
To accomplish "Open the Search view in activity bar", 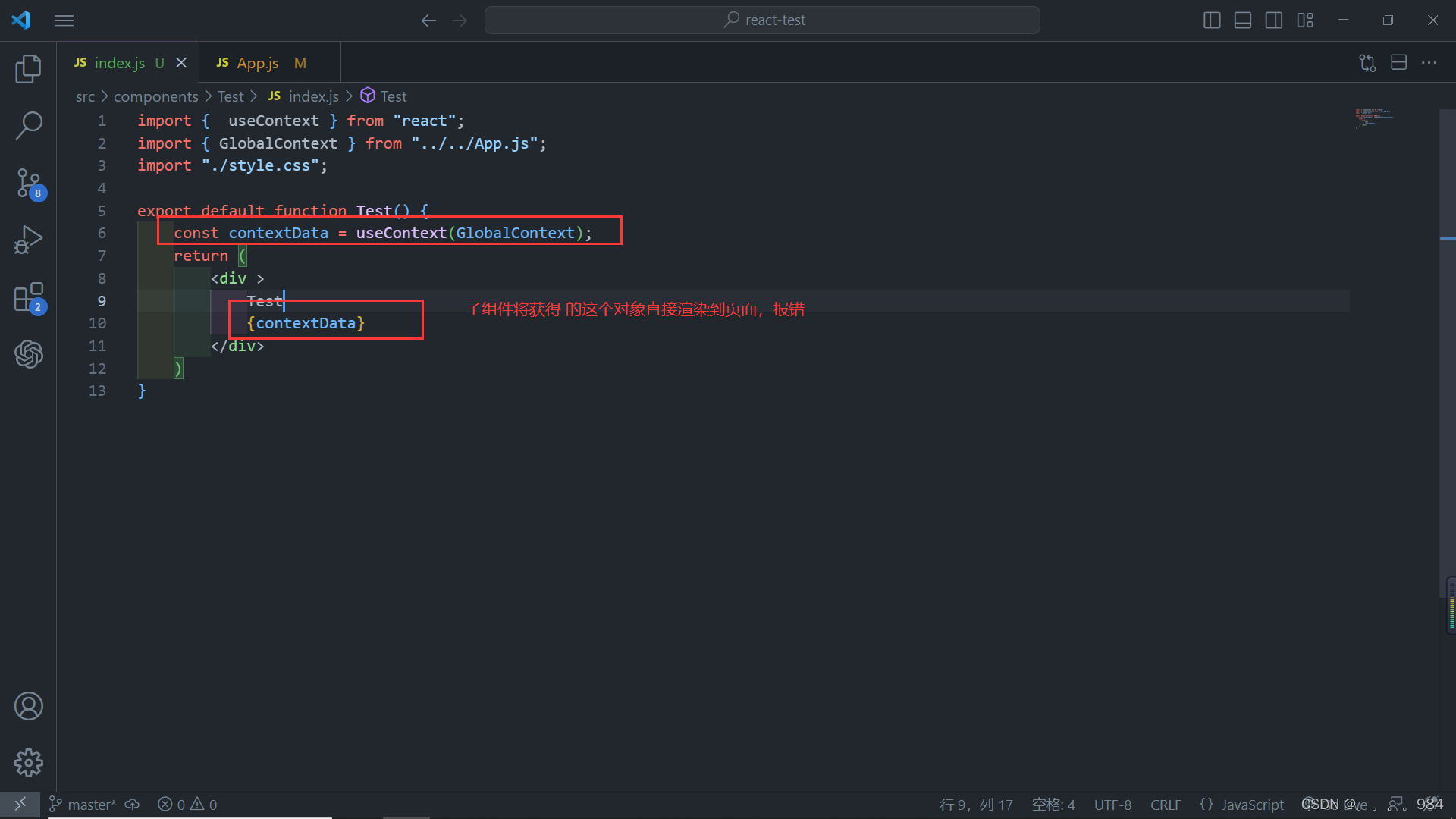I will [28, 125].
